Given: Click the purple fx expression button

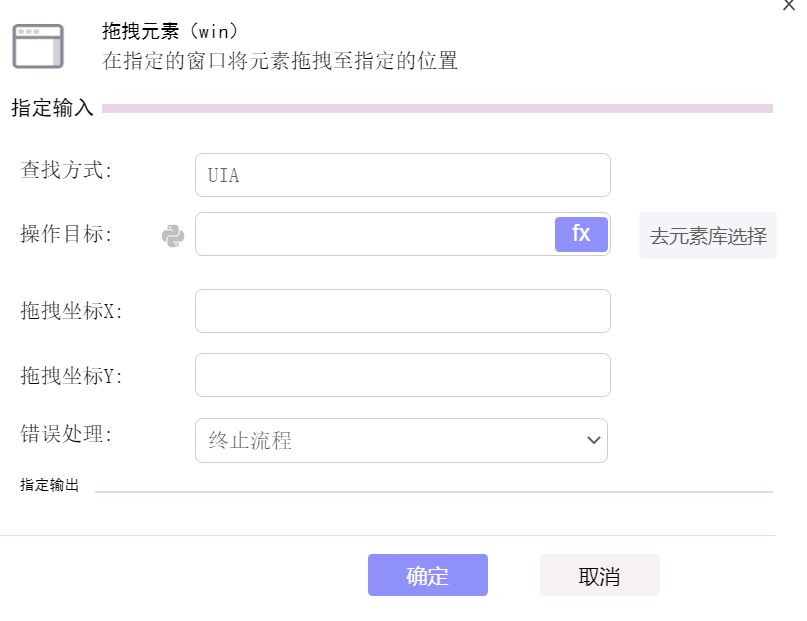Looking at the screenshot, I should click(x=581, y=234).
